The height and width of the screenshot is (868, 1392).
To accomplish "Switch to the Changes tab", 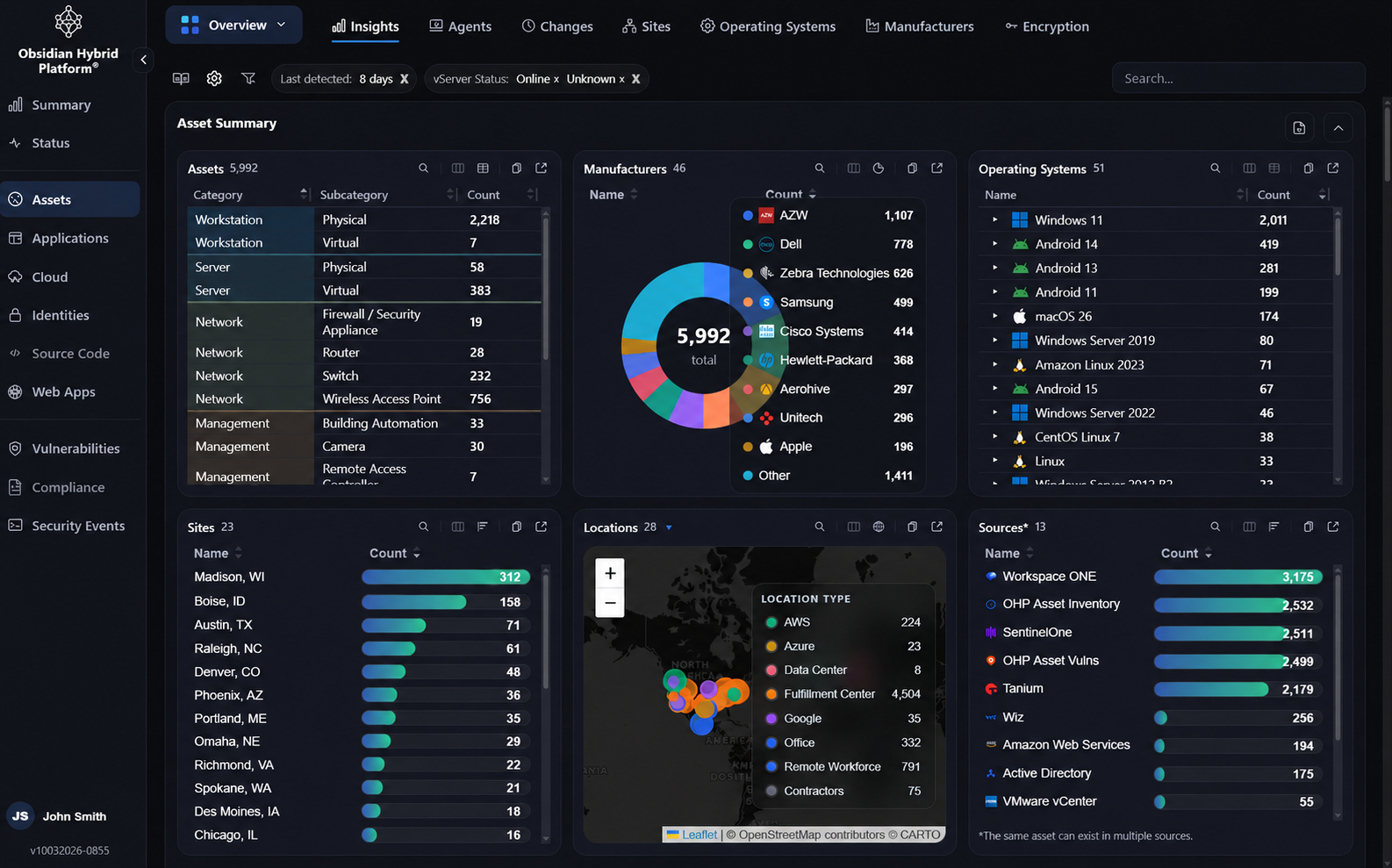I will pos(557,26).
